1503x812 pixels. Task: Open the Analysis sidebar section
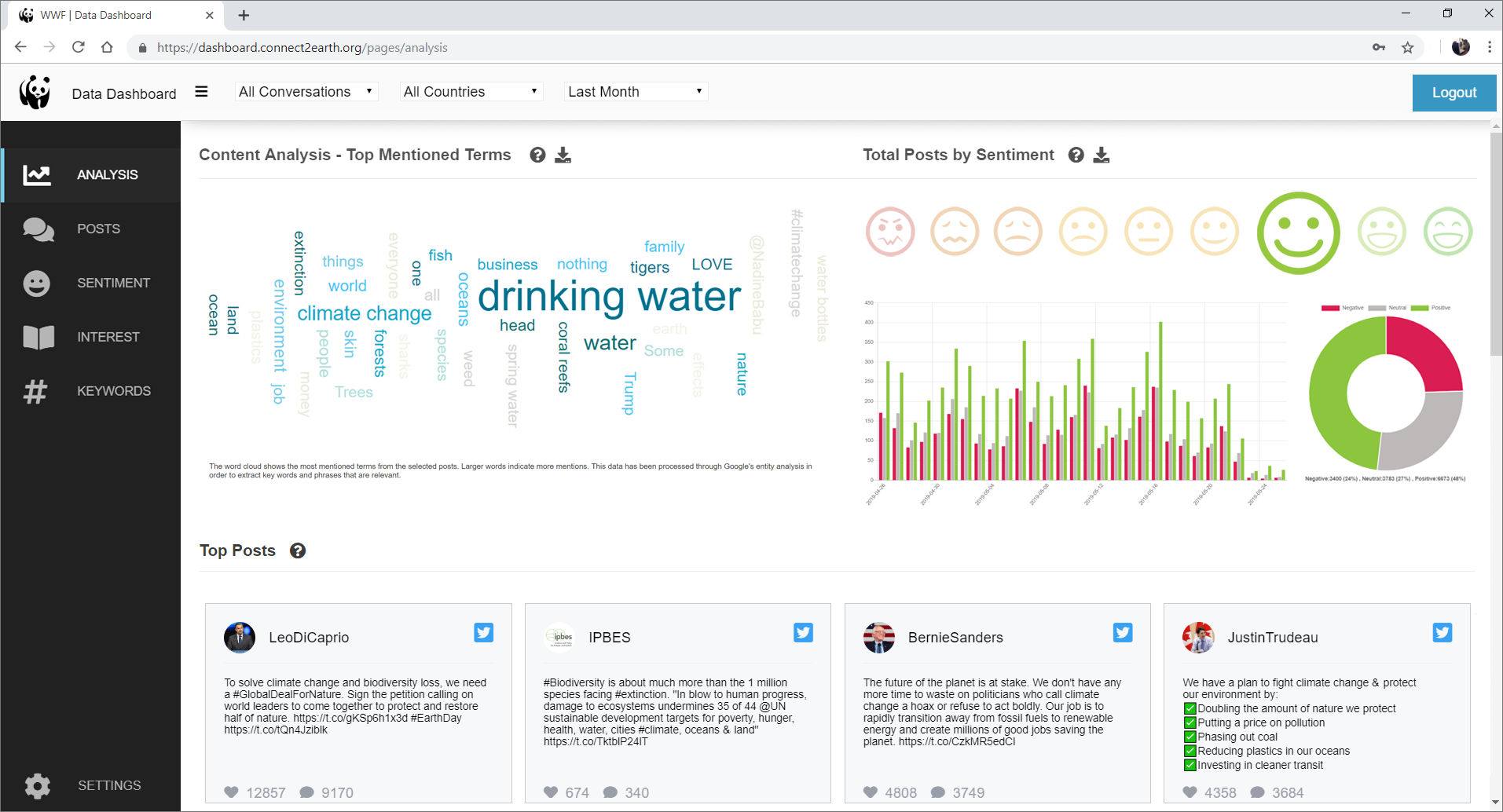pyautogui.click(x=90, y=174)
